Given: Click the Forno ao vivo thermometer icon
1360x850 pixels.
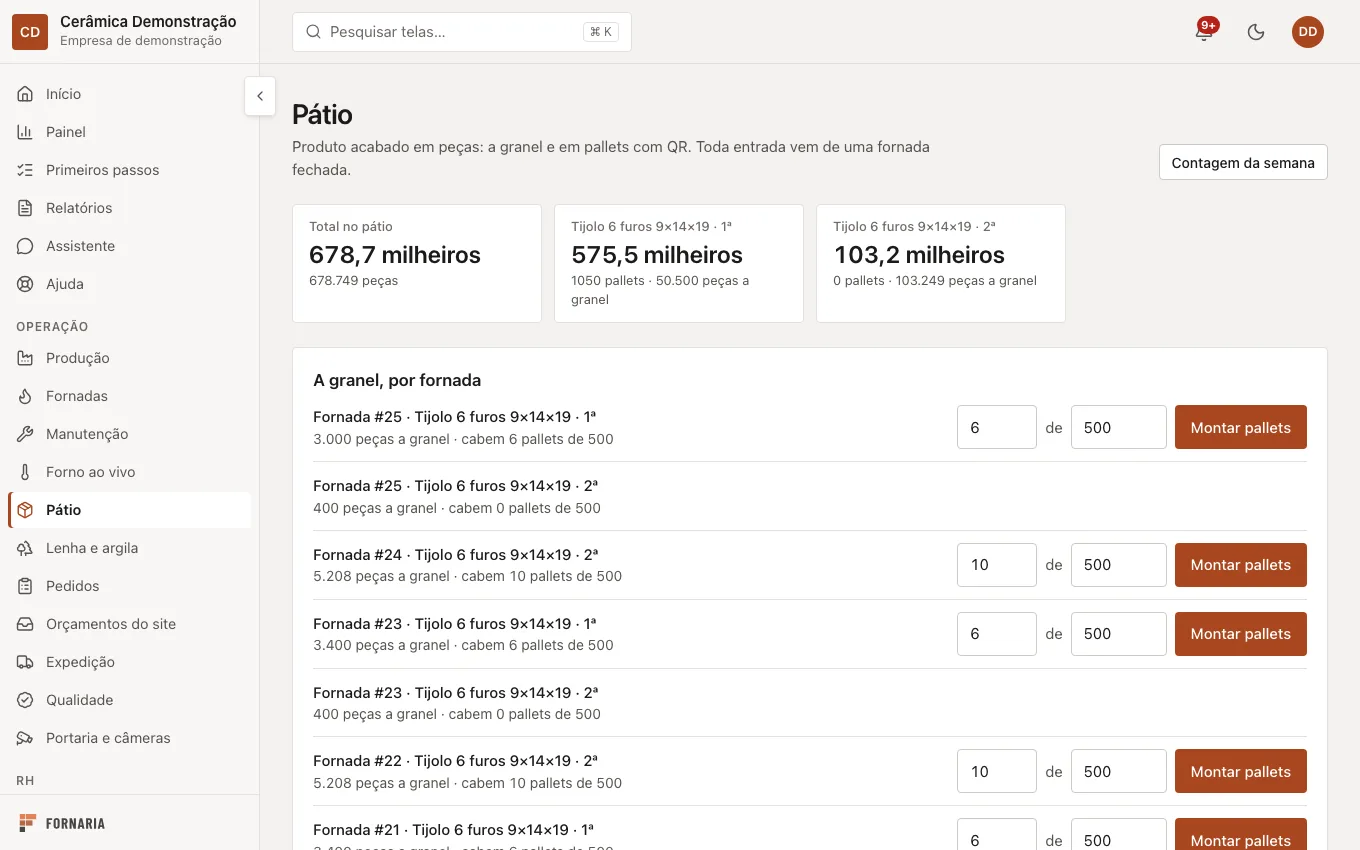Looking at the screenshot, I should pos(25,472).
